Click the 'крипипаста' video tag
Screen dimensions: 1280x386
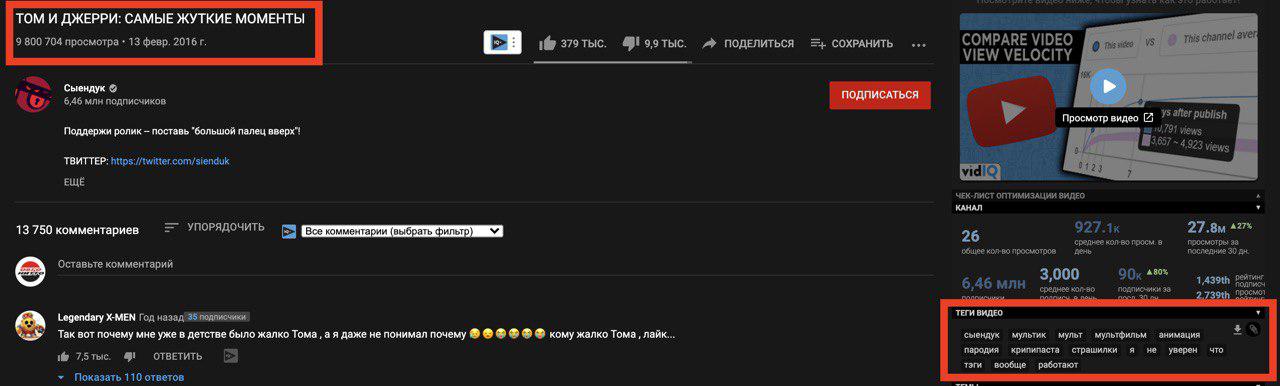point(1036,350)
